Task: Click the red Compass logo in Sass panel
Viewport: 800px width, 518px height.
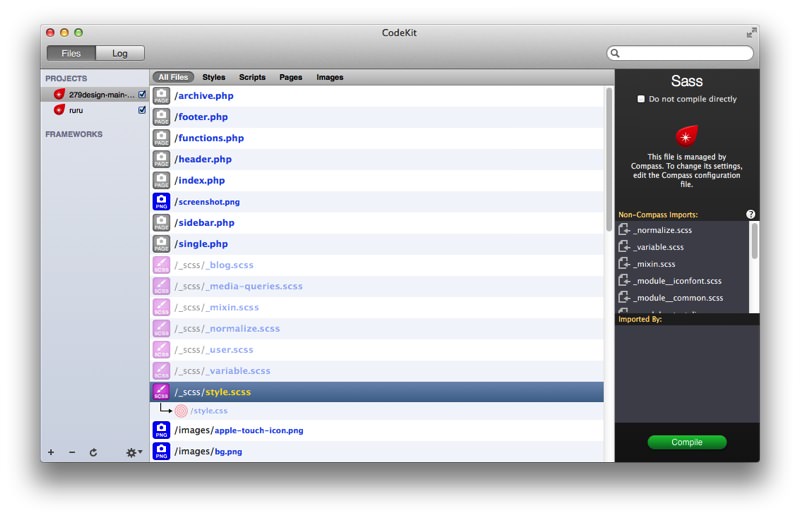Action: pyautogui.click(x=686, y=136)
